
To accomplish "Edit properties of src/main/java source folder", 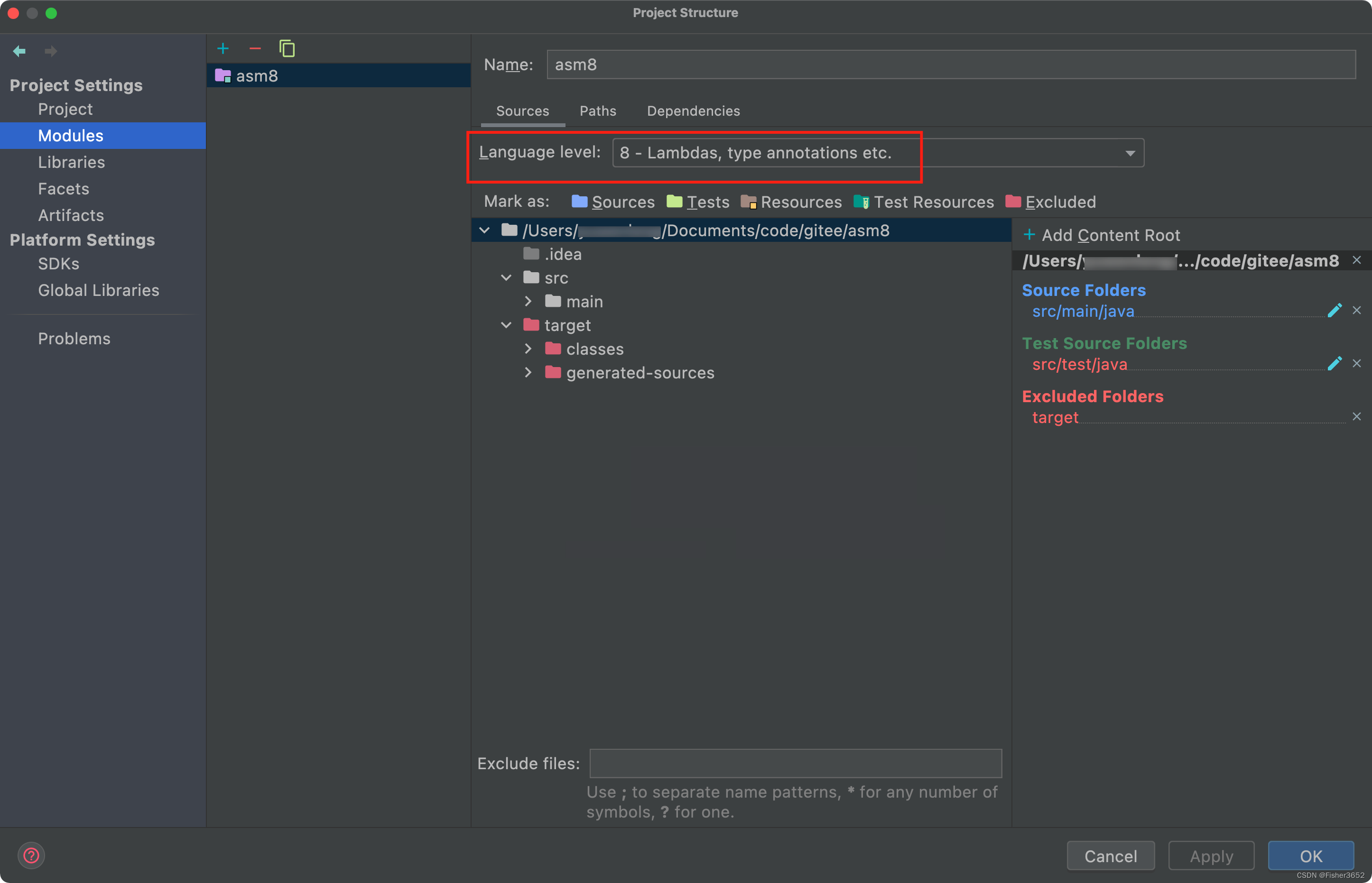I will pos(1334,310).
